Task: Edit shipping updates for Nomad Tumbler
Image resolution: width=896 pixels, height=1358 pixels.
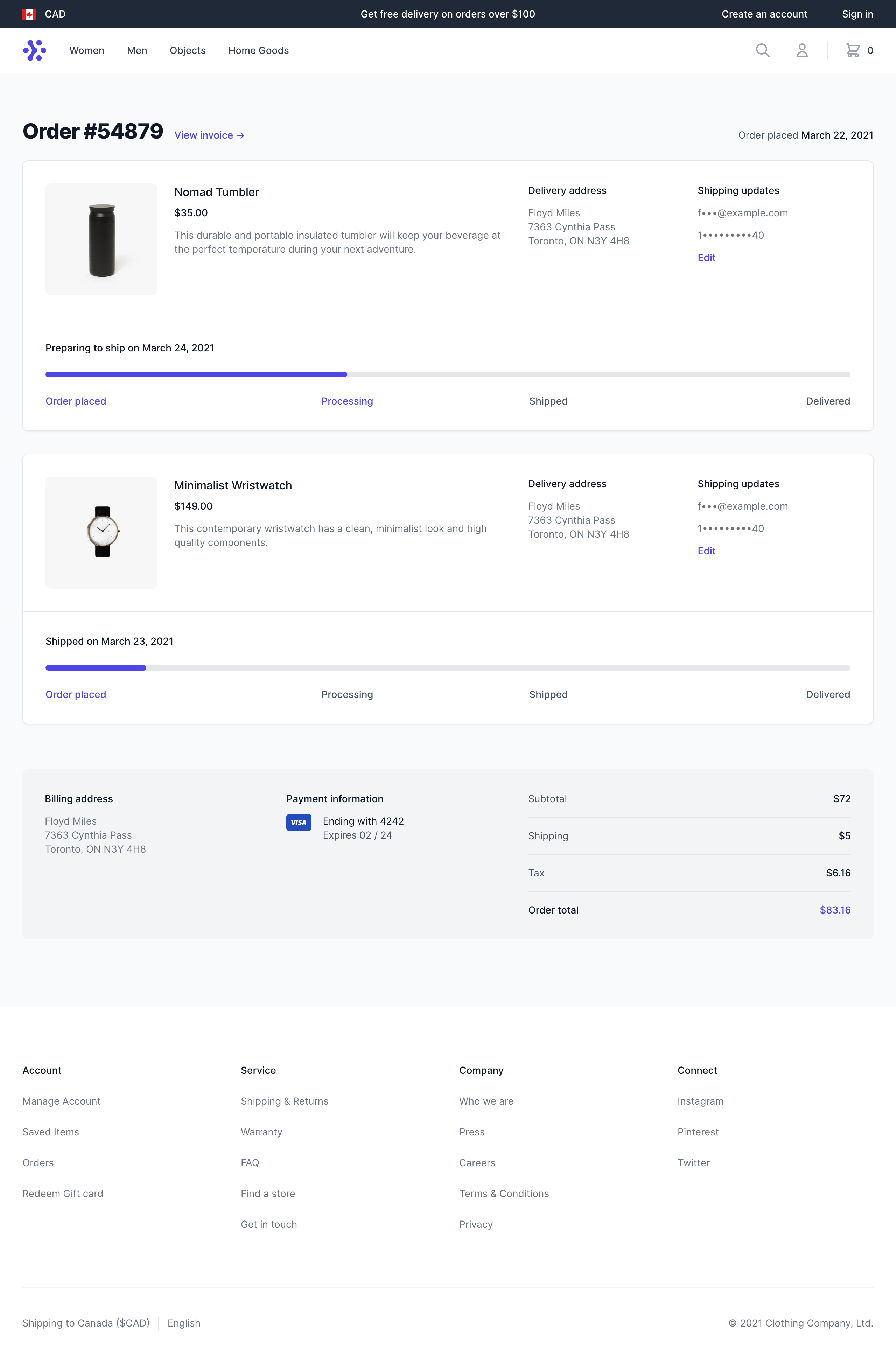Action: 706,258
